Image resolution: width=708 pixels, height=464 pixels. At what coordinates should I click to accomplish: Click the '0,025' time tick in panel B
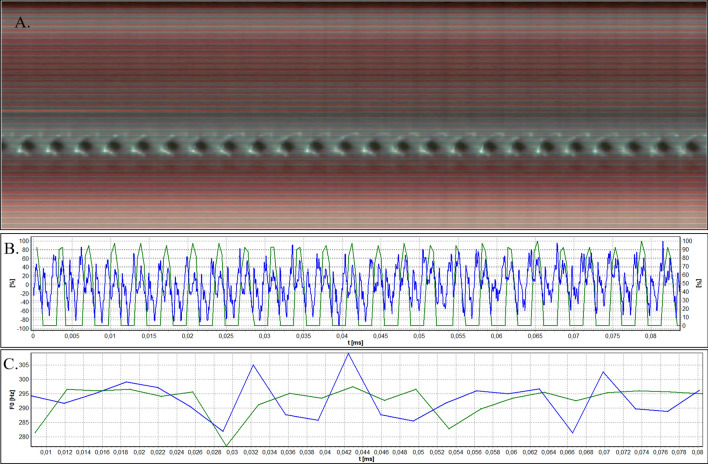(226, 336)
